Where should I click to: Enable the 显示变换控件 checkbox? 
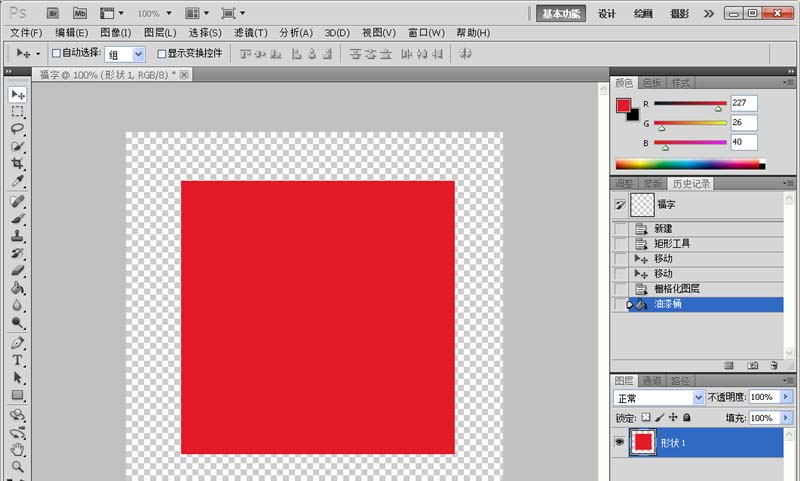pyautogui.click(x=162, y=53)
